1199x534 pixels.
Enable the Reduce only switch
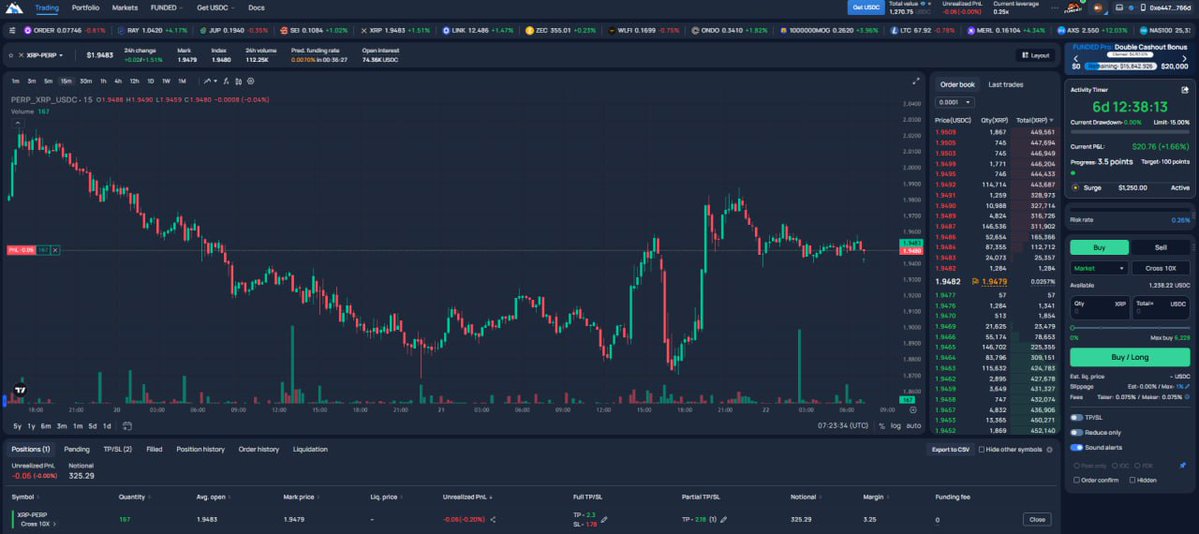pos(1077,432)
